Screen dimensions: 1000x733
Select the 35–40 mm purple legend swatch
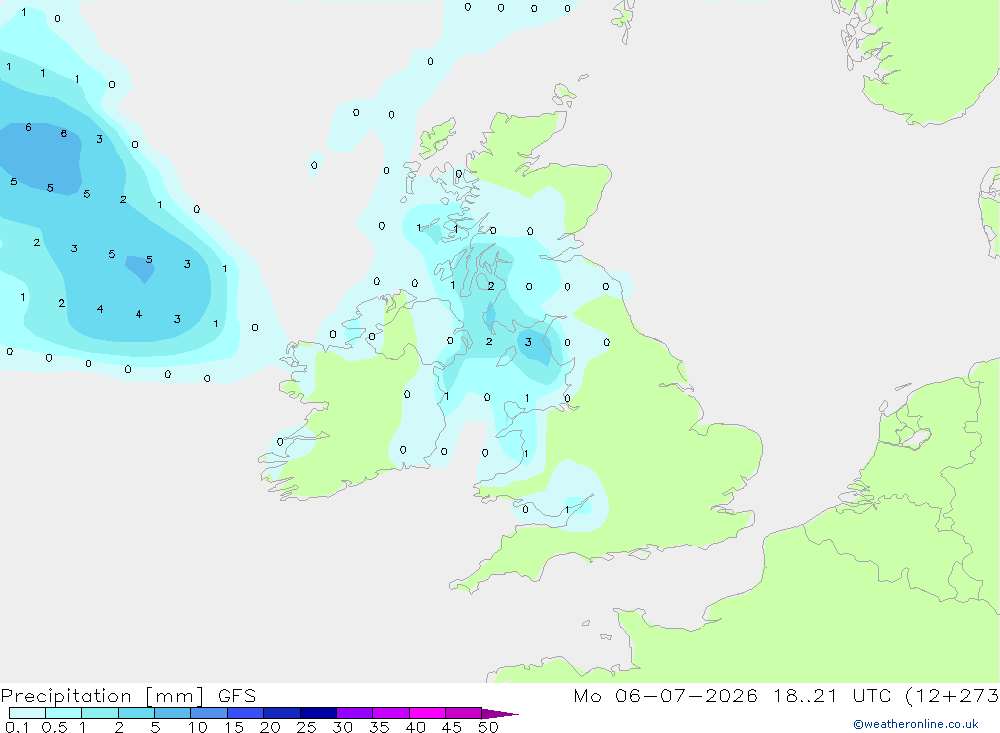[391, 713]
